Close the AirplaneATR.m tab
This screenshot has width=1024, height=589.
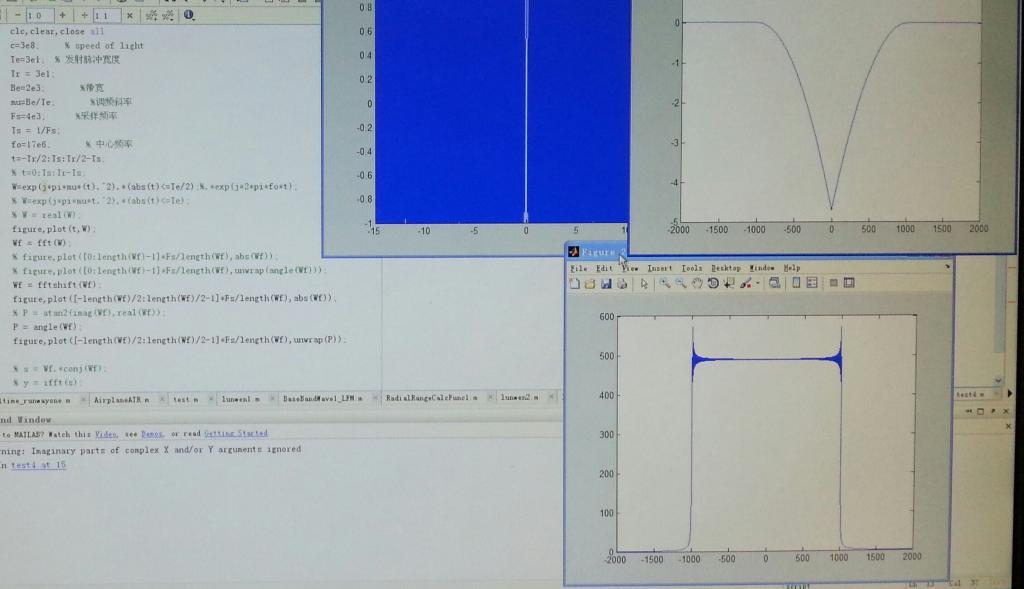pos(162,400)
